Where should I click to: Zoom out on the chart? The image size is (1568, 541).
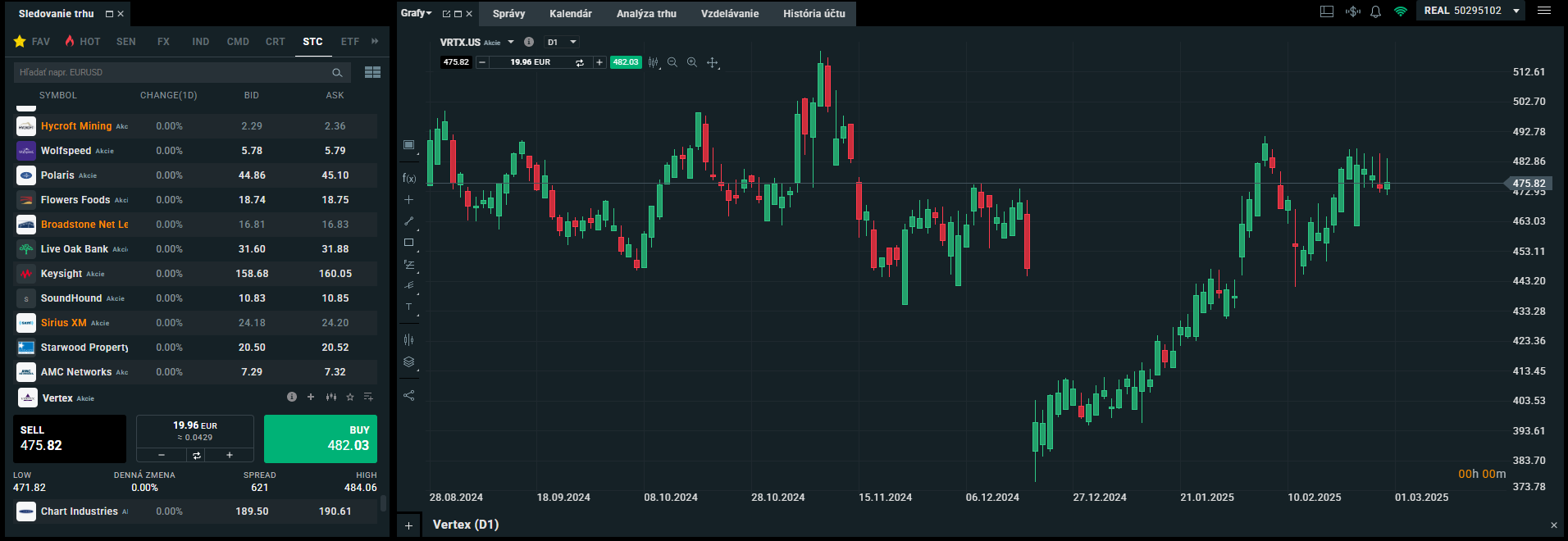672,62
